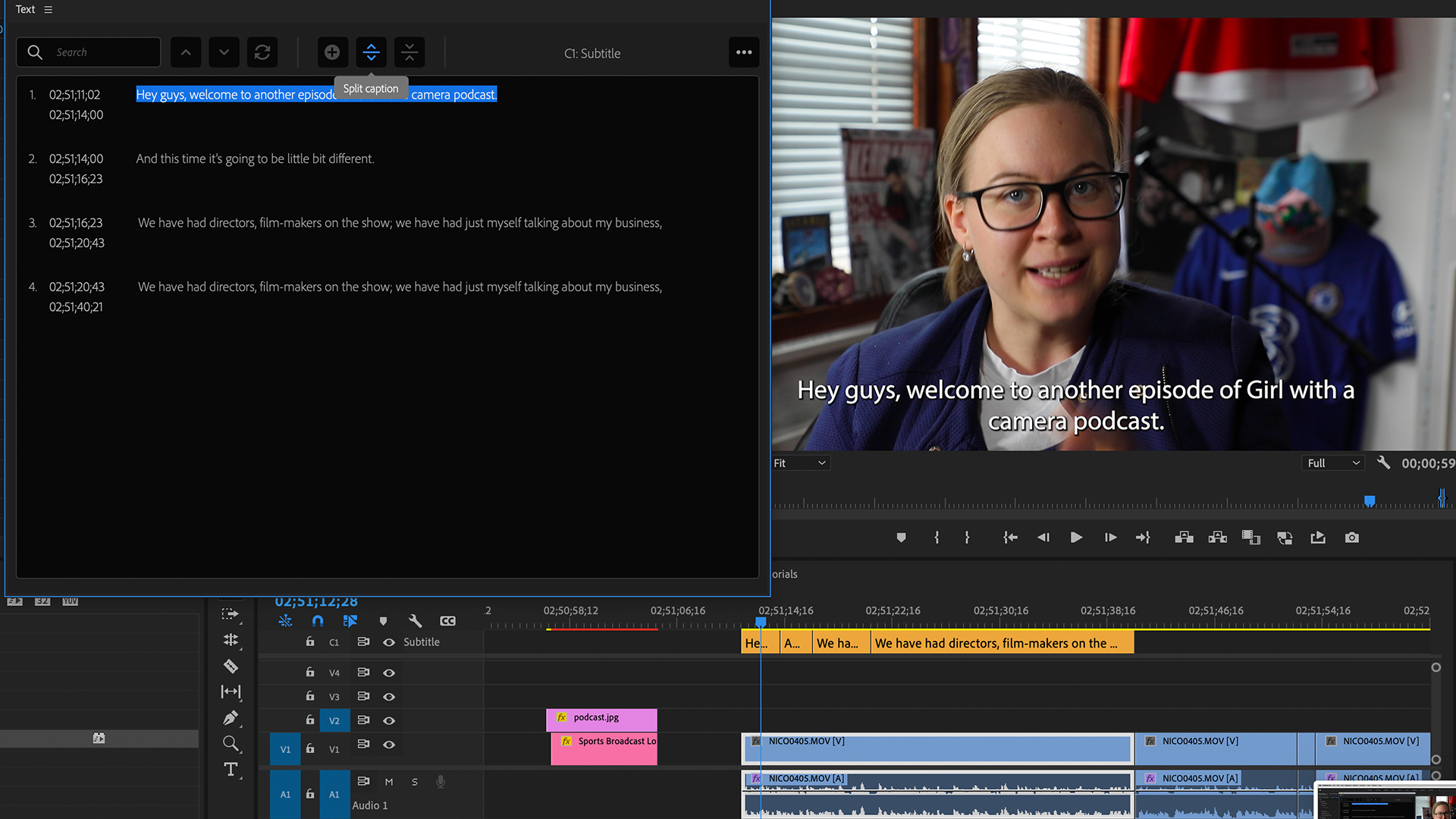Select the Ripple Edit tool
1456x819 pixels.
231,640
